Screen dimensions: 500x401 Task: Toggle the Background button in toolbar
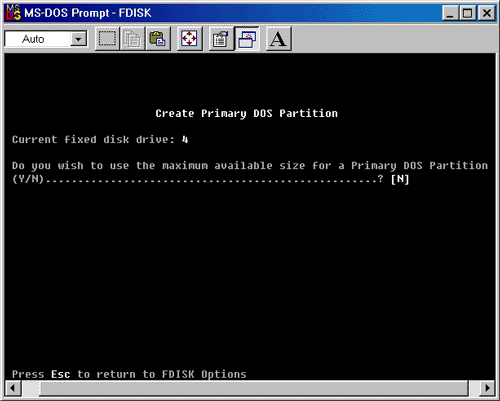pyautogui.click(x=247, y=39)
